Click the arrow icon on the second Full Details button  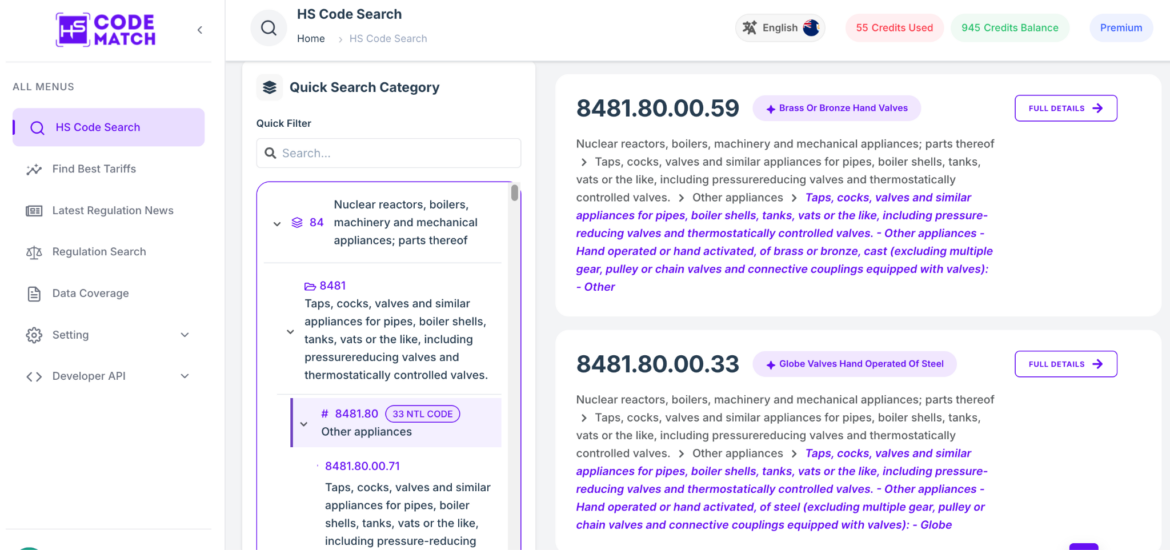click(1098, 364)
